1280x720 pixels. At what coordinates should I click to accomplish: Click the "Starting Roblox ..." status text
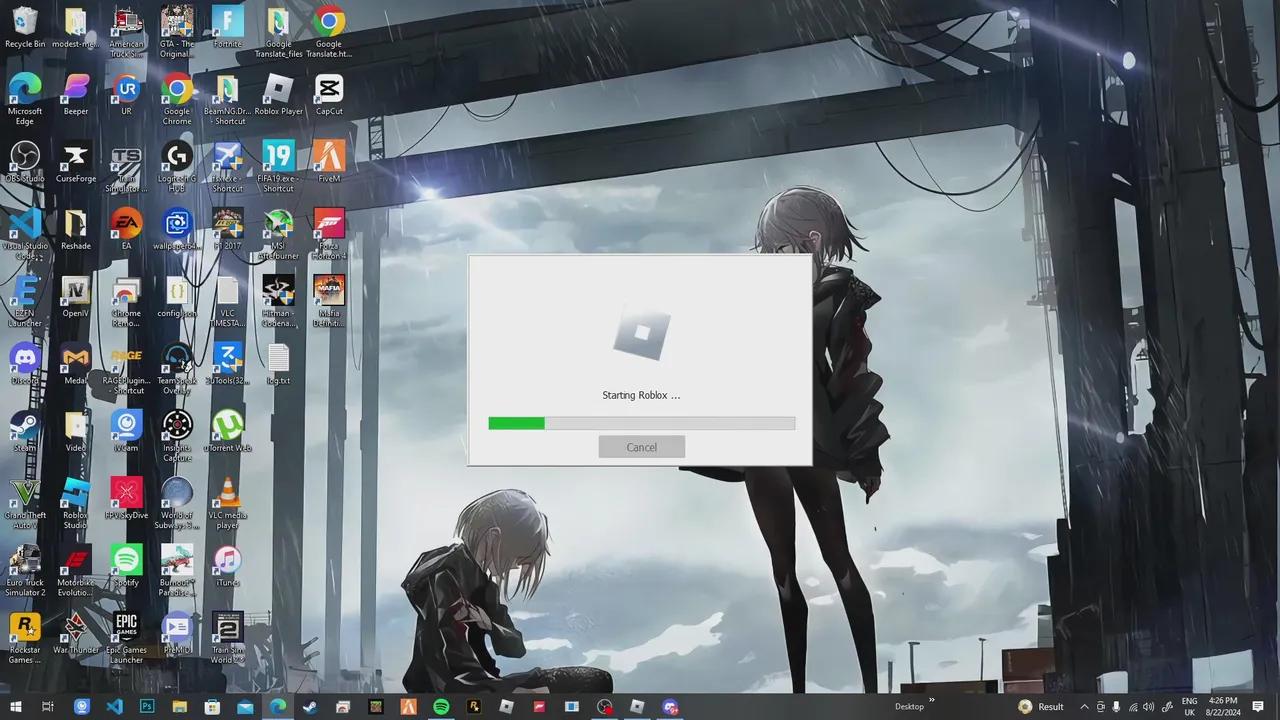(x=641, y=395)
